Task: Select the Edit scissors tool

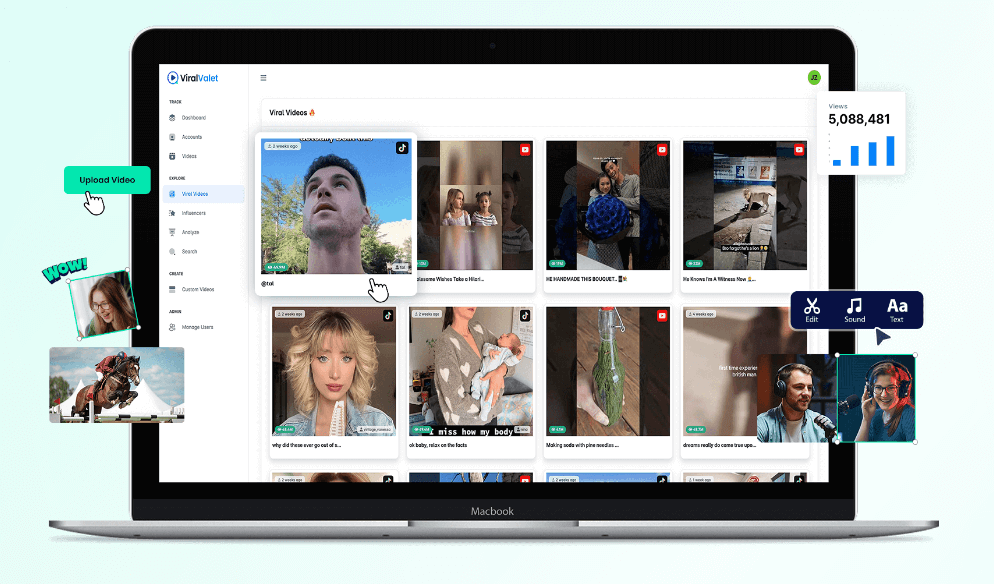Action: pos(811,309)
